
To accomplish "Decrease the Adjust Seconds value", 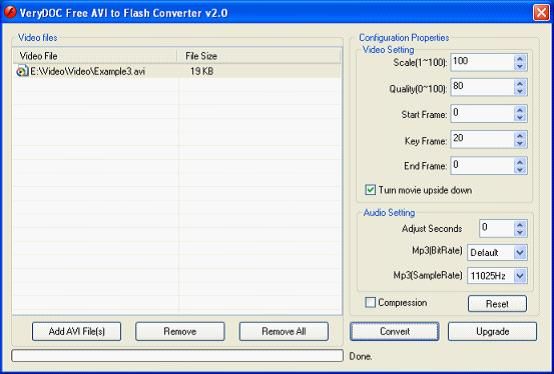I will (520, 232).
